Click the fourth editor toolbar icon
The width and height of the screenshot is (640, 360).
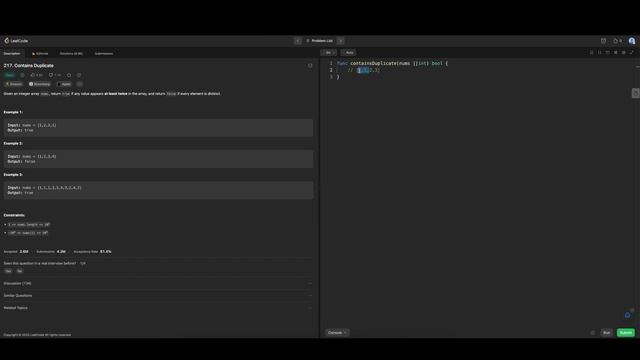pos(616,53)
